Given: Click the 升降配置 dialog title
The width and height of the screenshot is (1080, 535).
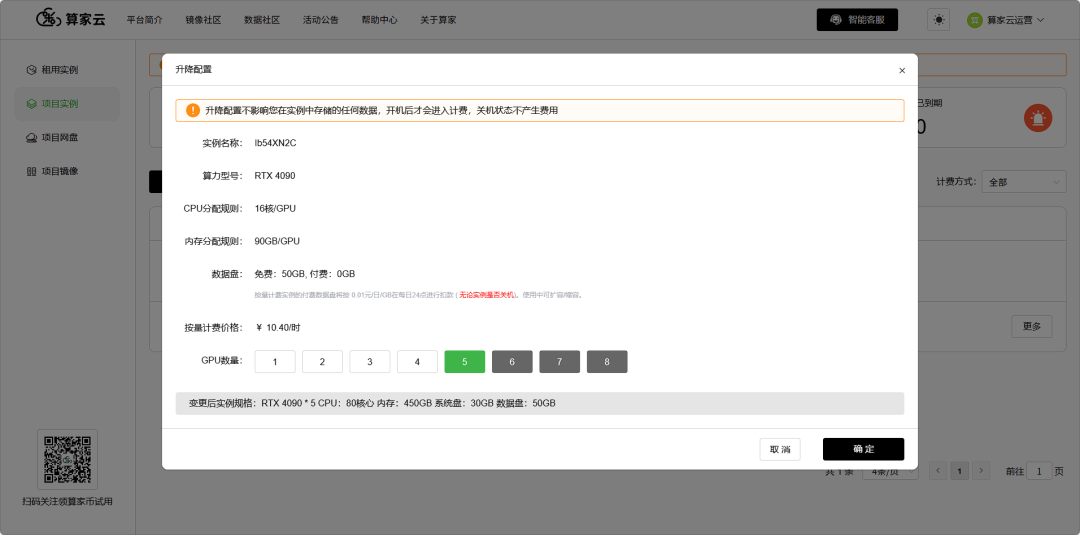Looking at the screenshot, I should (x=194, y=70).
